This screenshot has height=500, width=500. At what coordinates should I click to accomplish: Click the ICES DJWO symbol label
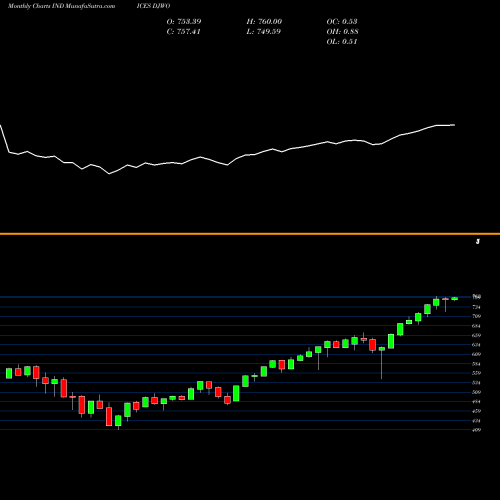point(153,6)
